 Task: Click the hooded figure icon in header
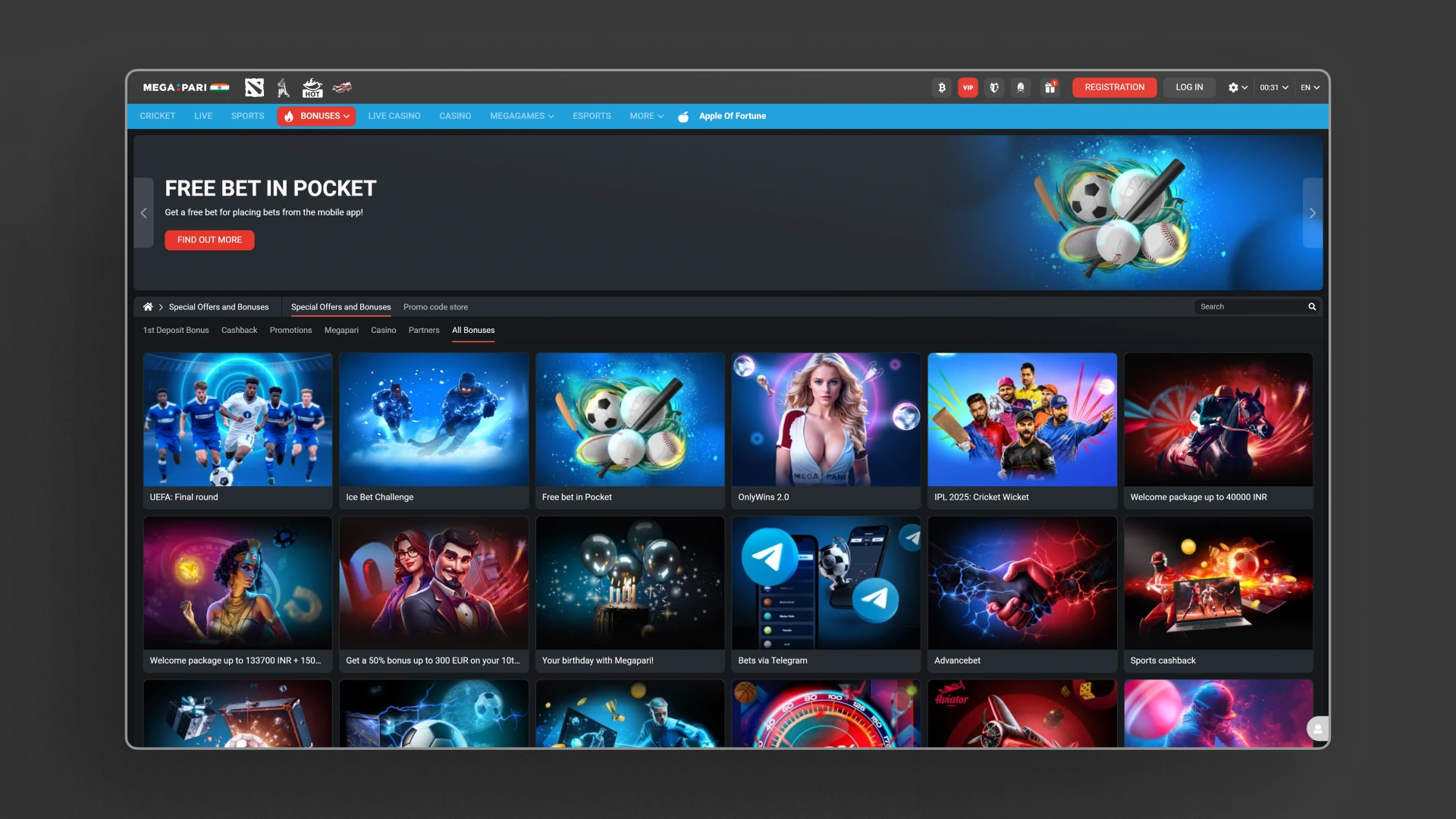coord(1021,87)
